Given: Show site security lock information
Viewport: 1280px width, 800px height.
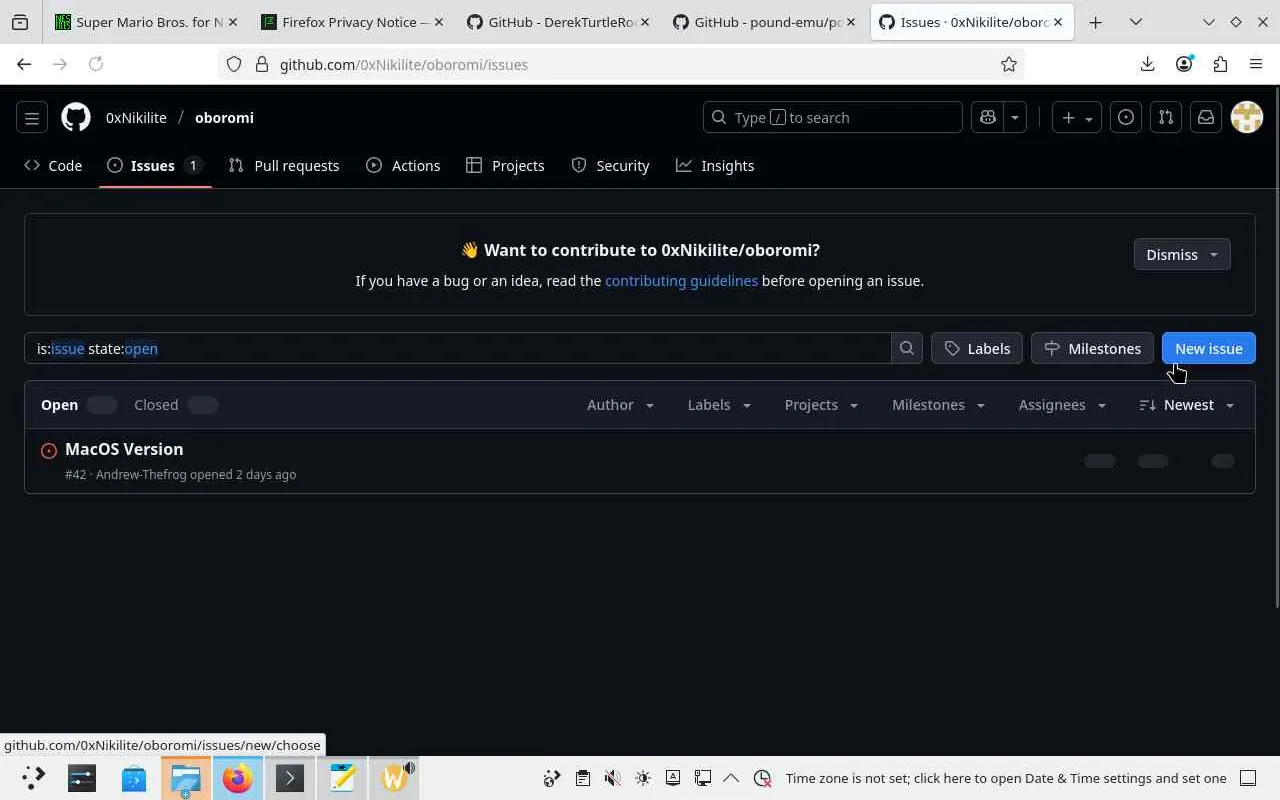Looking at the screenshot, I should 262,64.
